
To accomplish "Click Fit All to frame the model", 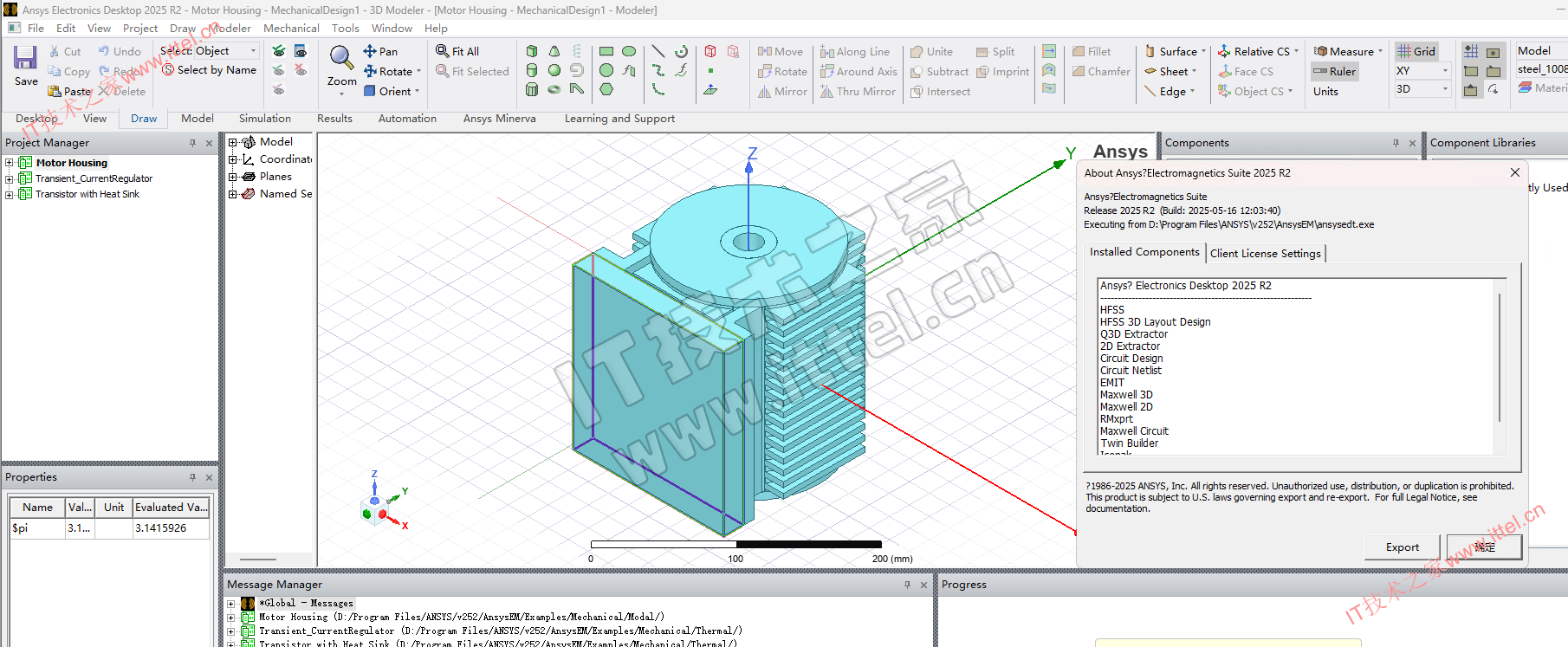I will pyautogui.click(x=457, y=51).
